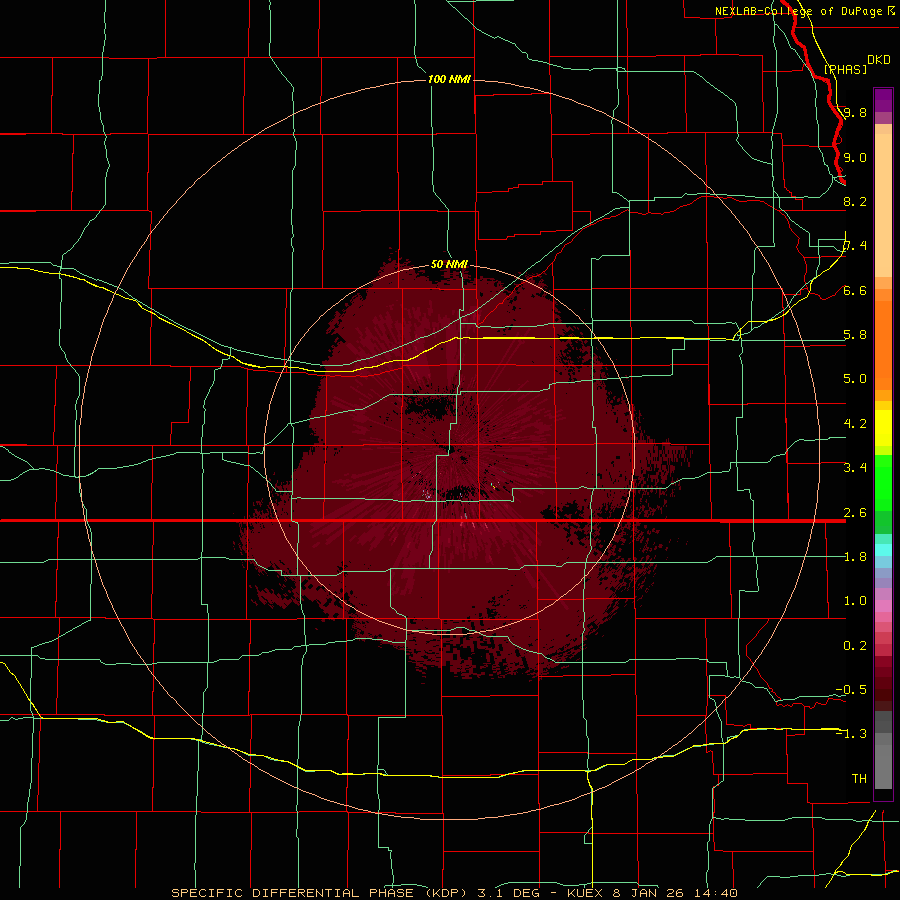
Task: Select the 0.2 legend value
Action: tap(855, 646)
